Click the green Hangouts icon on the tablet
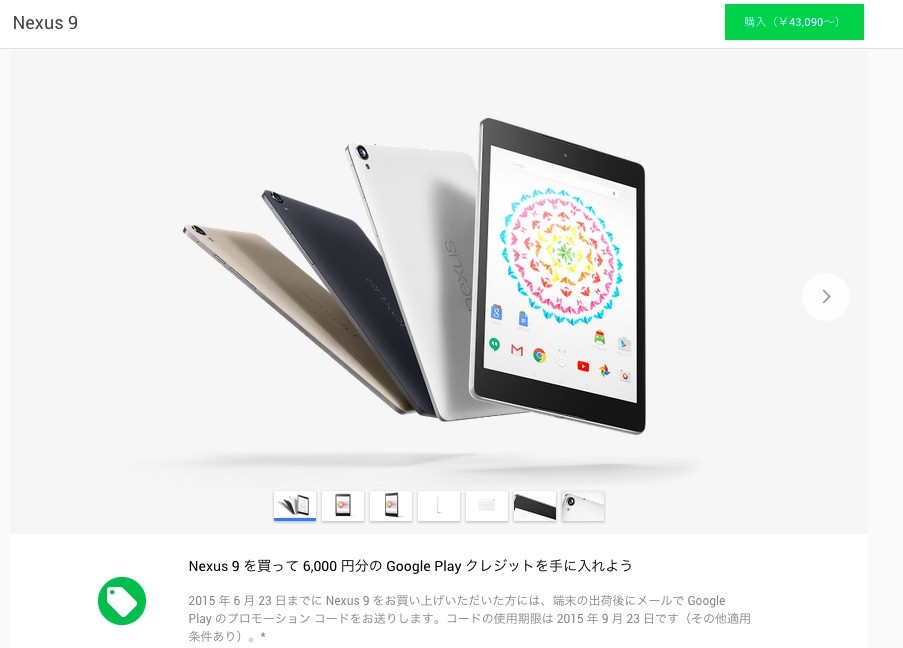This screenshot has height=648, width=903. tap(494, 344)
